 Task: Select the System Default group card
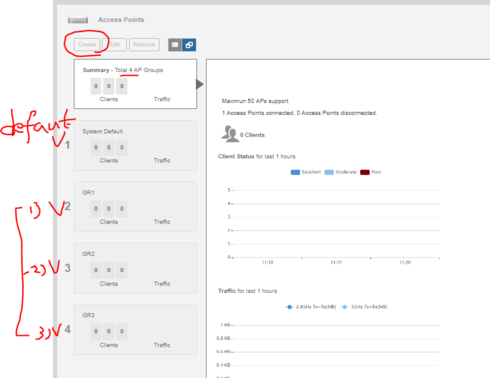pos(135,146)
